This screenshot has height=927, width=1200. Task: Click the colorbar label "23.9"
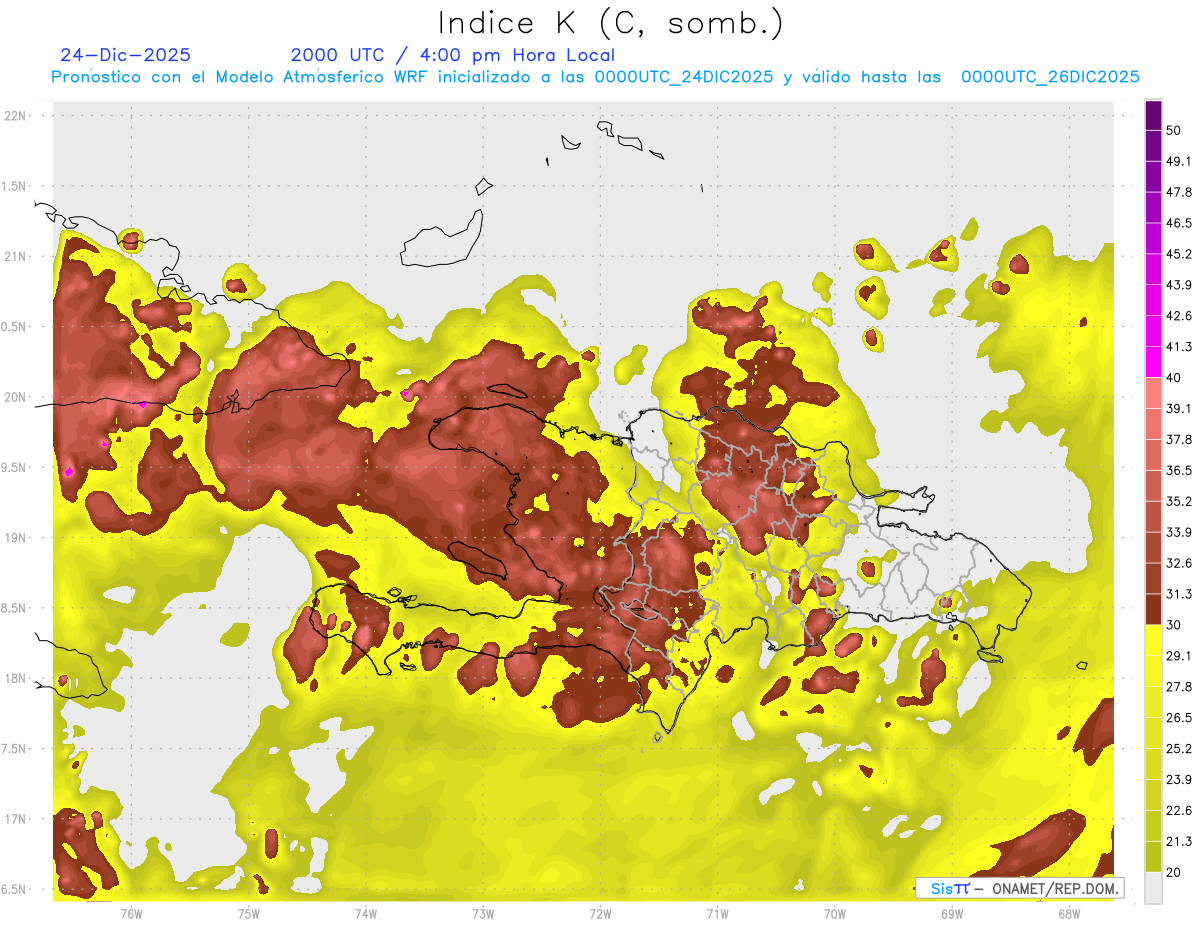[1179, 780]
